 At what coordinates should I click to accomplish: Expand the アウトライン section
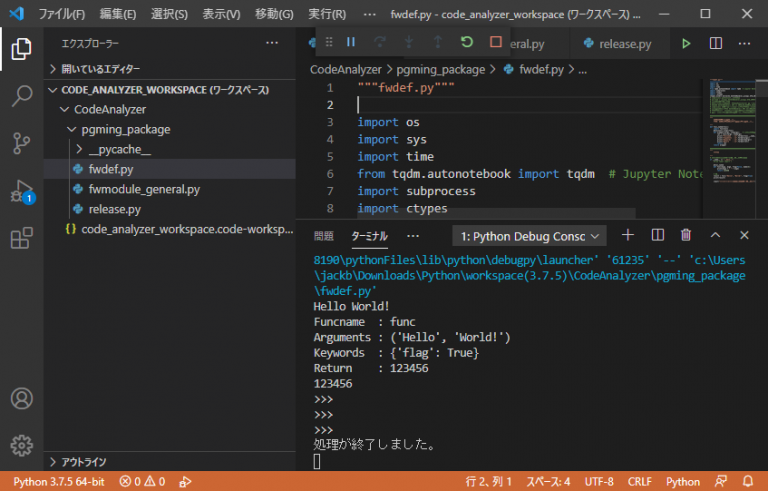[x=84, y=462]
